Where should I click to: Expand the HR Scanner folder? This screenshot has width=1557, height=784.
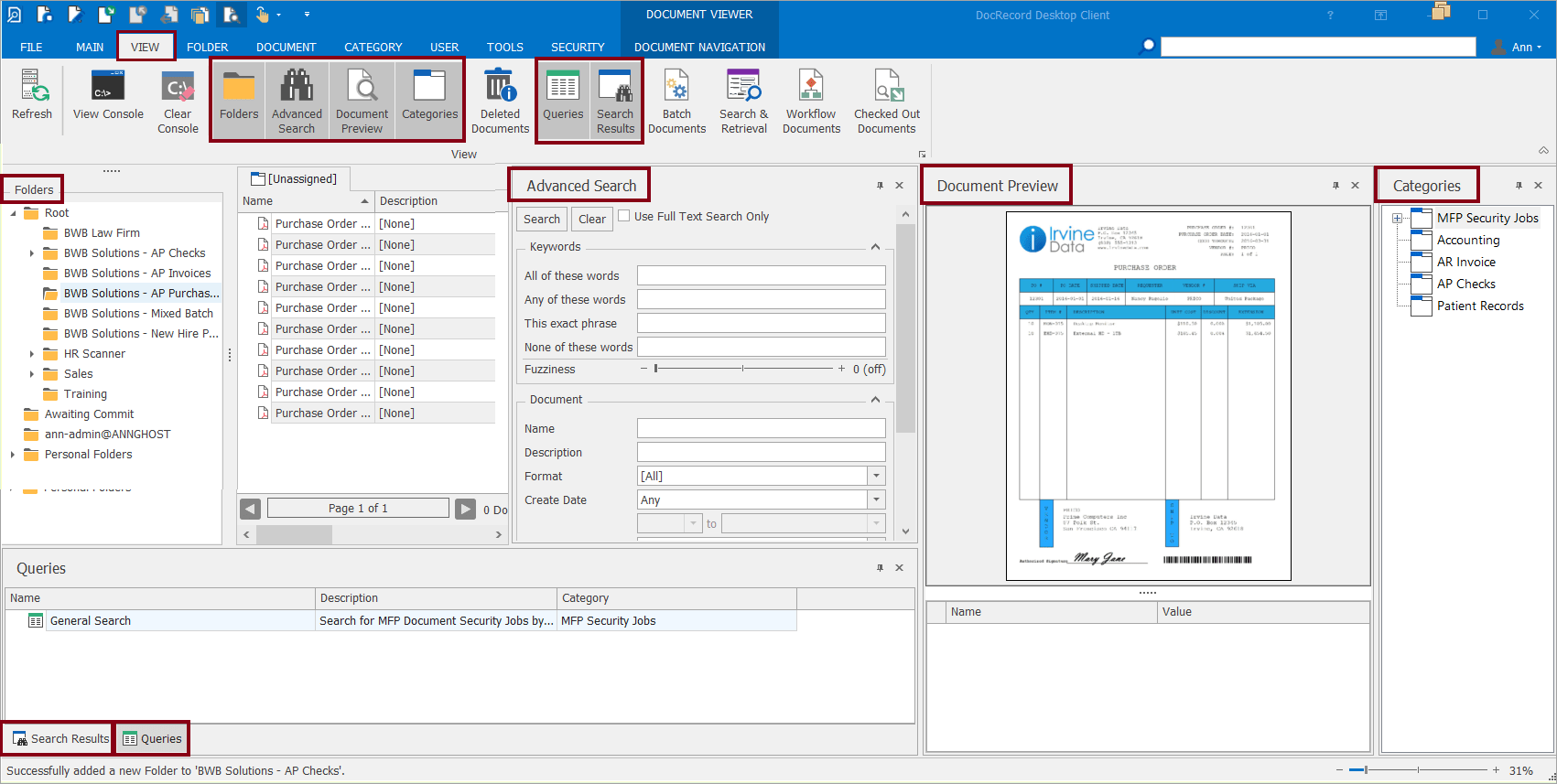coord(32,353)
